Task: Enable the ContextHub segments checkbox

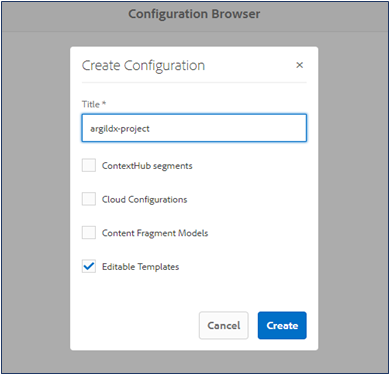Action: click(x=89, y=165)
